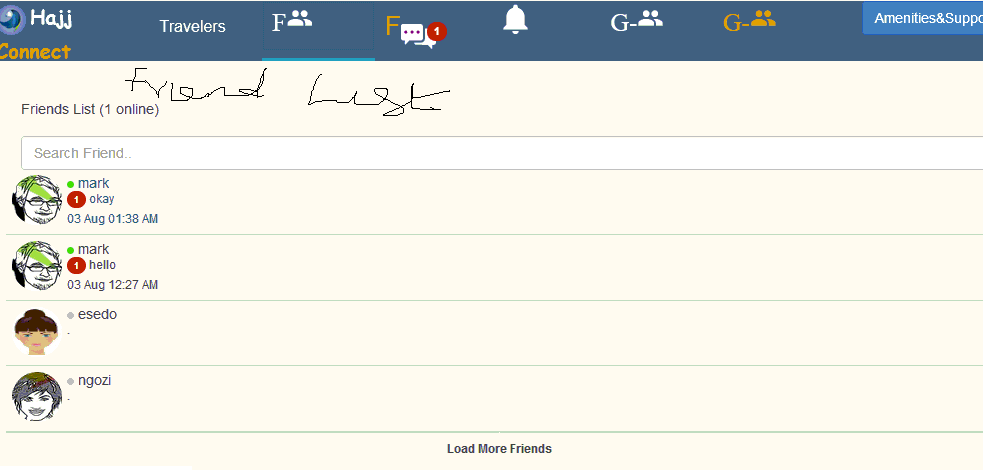The image size is (983, 470).
Task: Click Load More Friends
Action: (499, 449)
